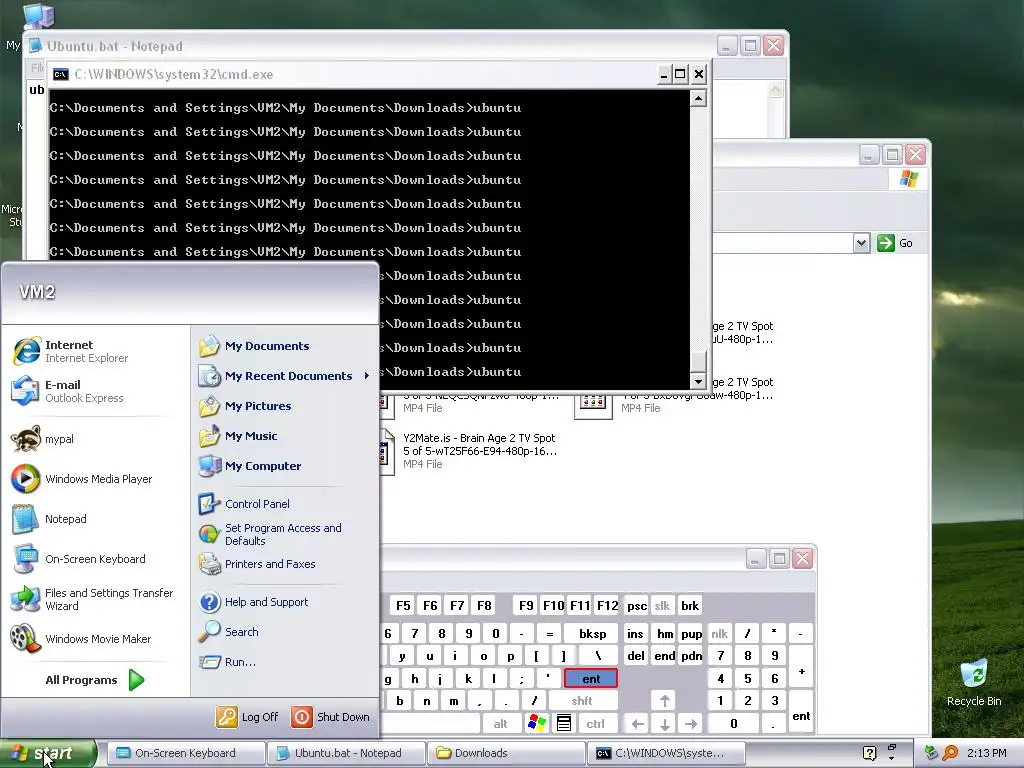
Task: Start Files and Settings Transfer Wizard
Action: (93, 599)
